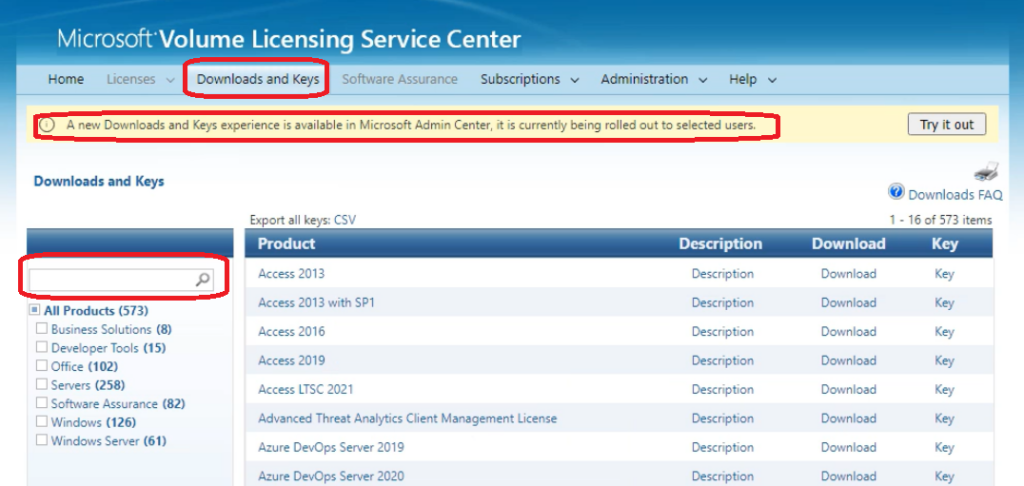View Description for Access 2013 with SP1
1024x486 pixels.
(722, 302)
